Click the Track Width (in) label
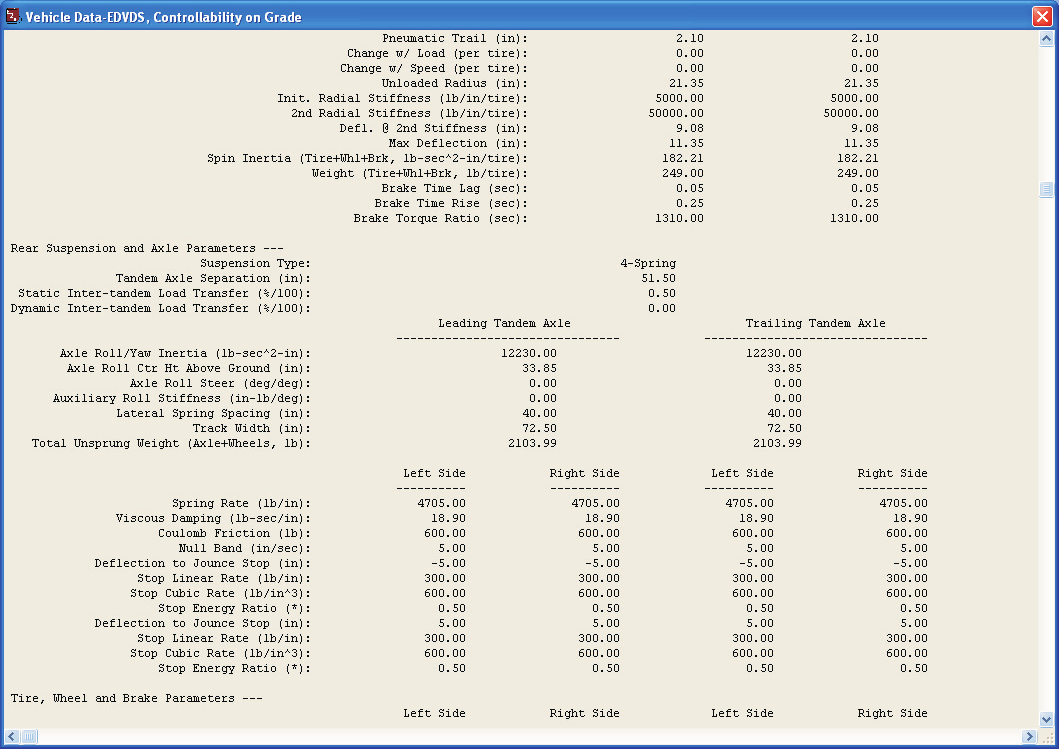Viewport: 1059px width, 749px height. (x=251, y=428)
